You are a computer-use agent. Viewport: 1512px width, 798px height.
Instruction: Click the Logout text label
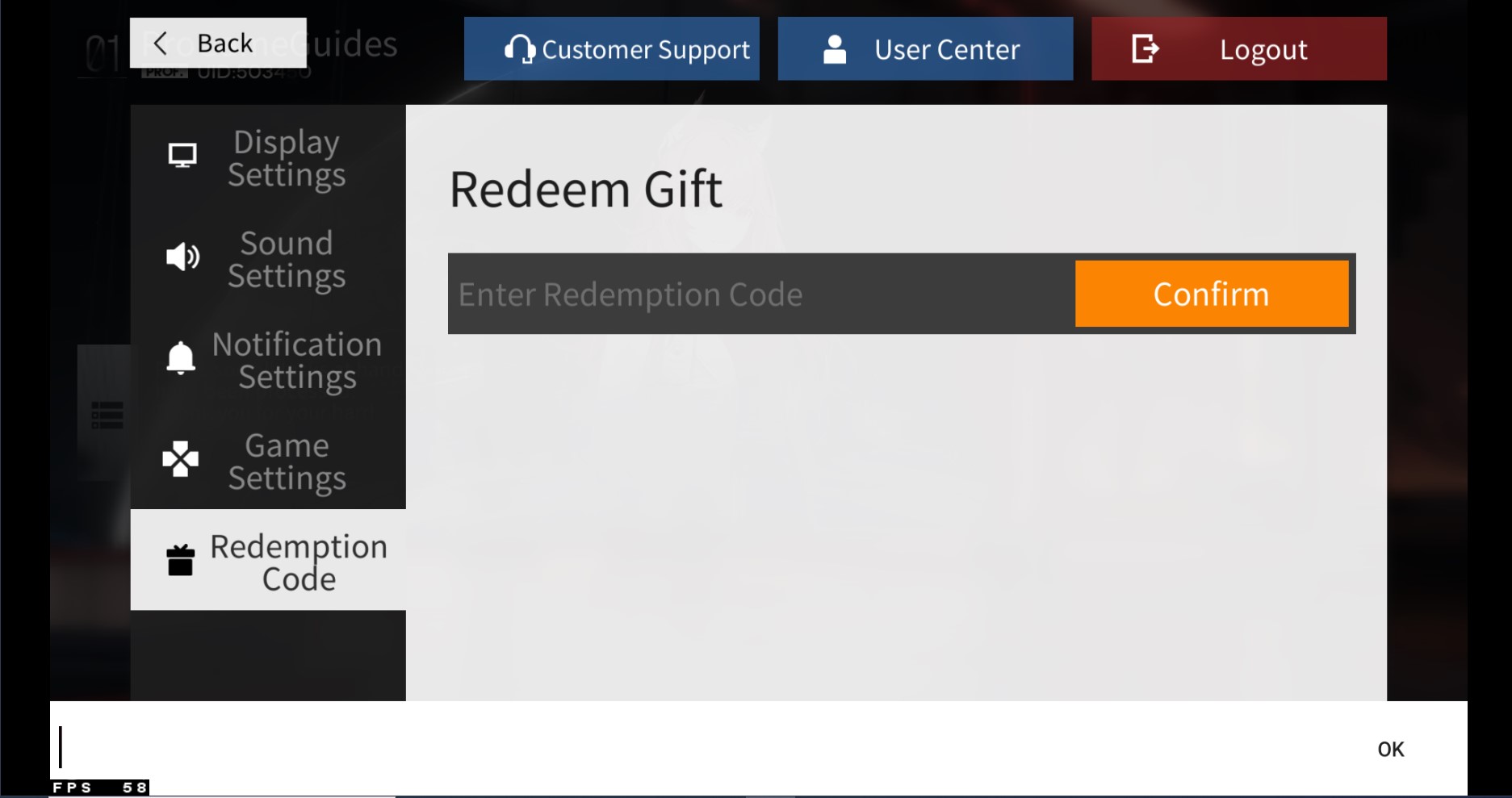[1263, 50]
